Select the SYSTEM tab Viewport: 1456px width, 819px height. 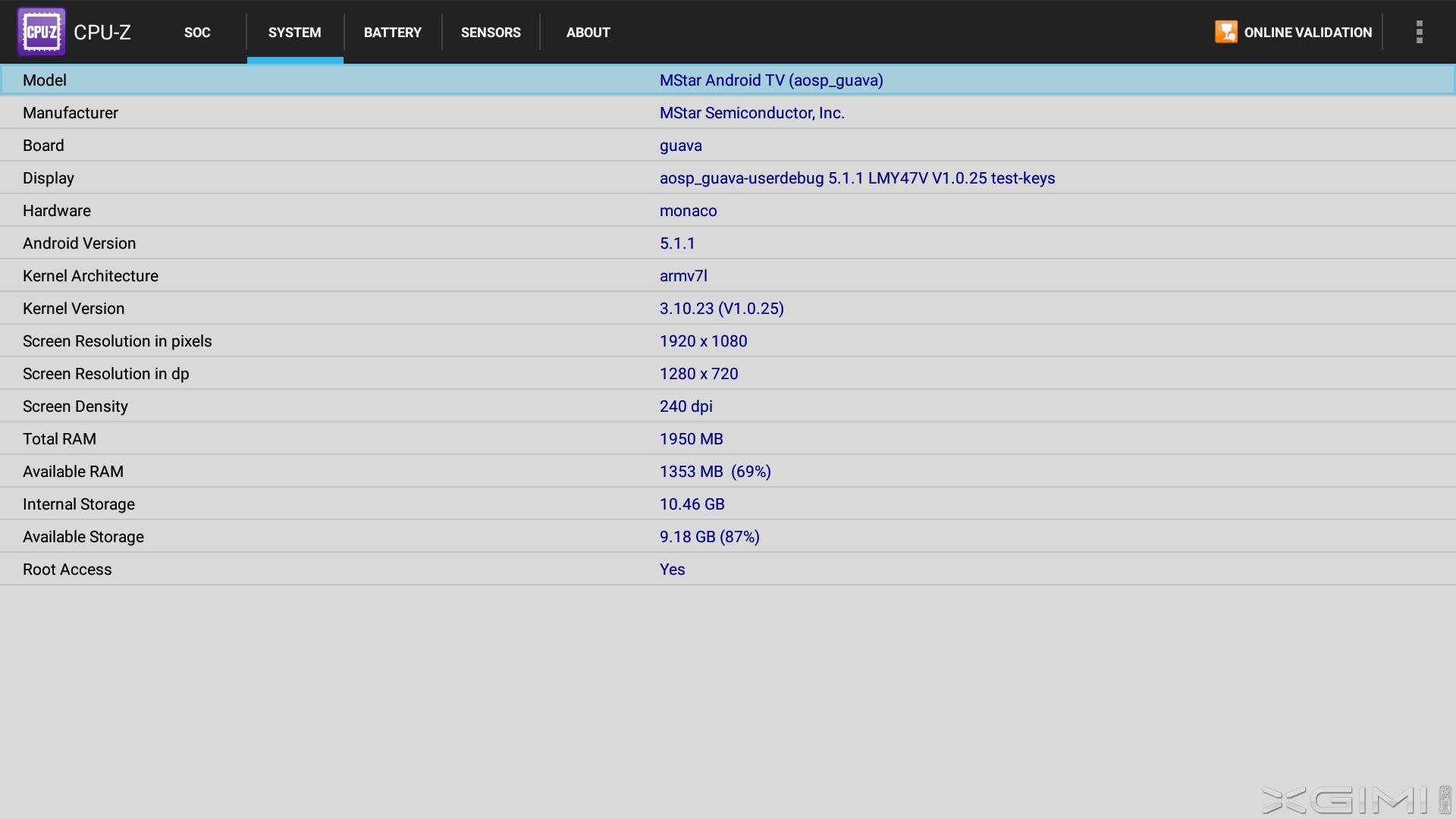[x=294, y=33]
